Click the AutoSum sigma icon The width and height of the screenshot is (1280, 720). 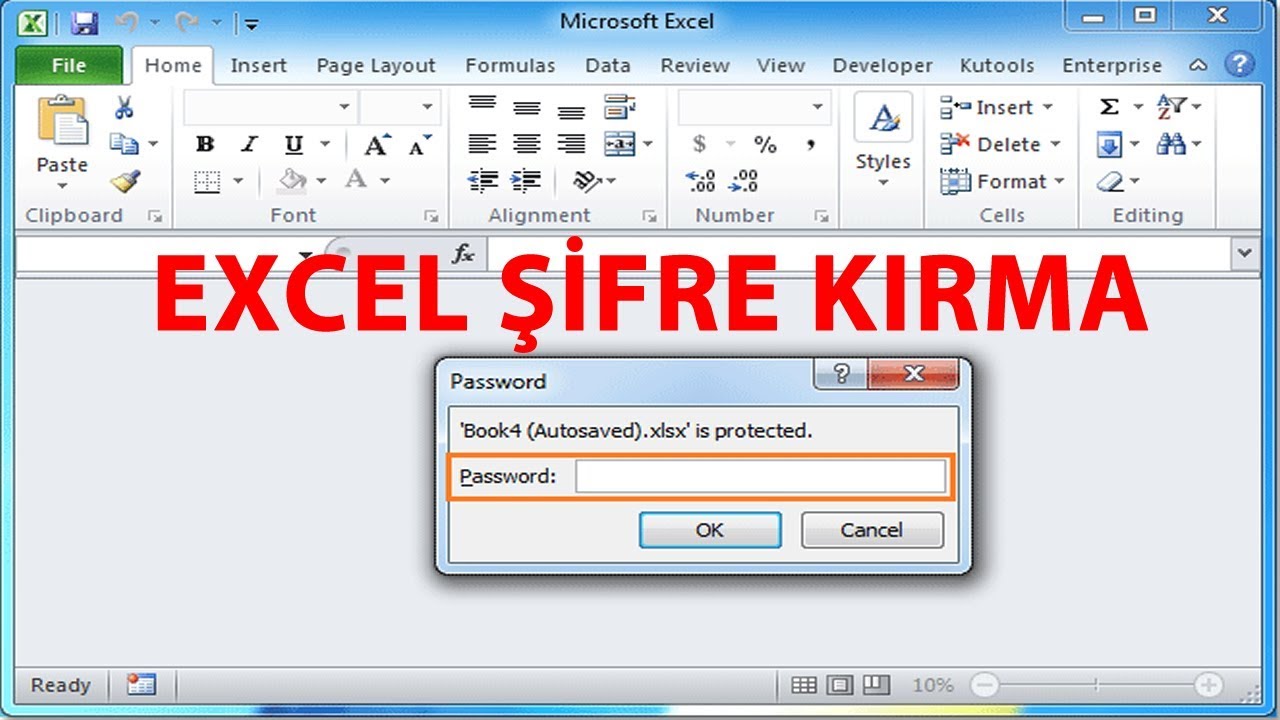(1109, 107)
